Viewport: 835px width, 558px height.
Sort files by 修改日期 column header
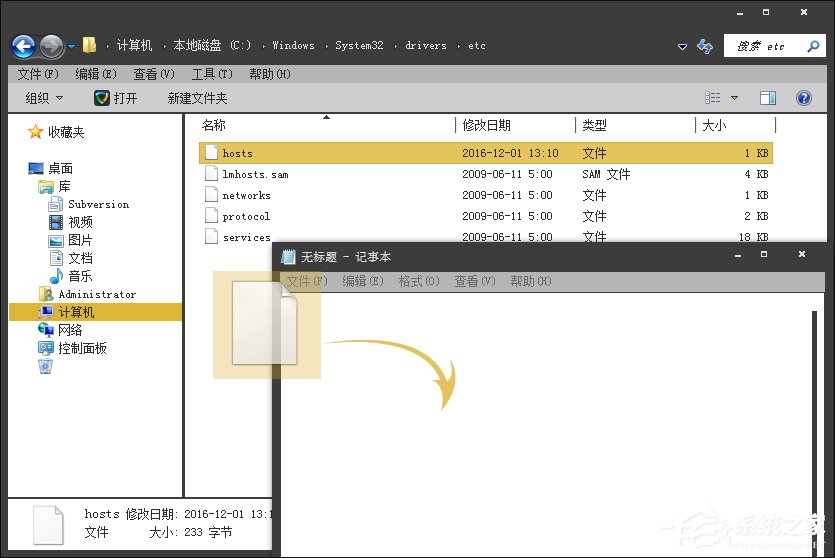[486, 125]
